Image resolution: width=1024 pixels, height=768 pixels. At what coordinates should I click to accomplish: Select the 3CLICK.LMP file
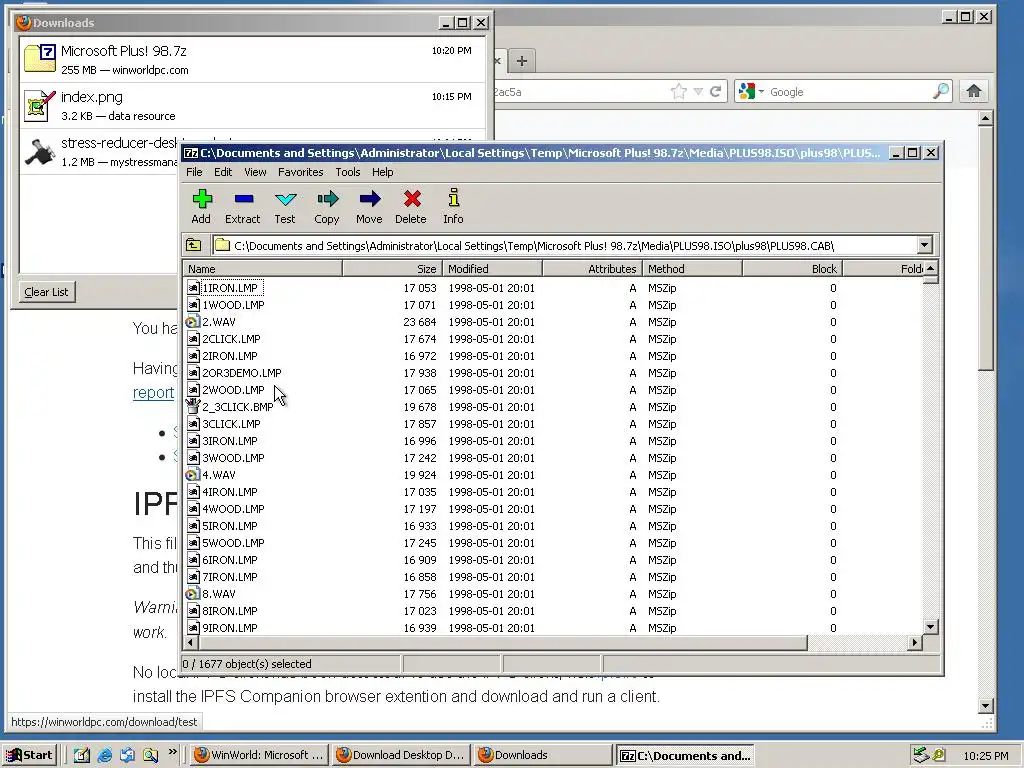tap(231, 424)
